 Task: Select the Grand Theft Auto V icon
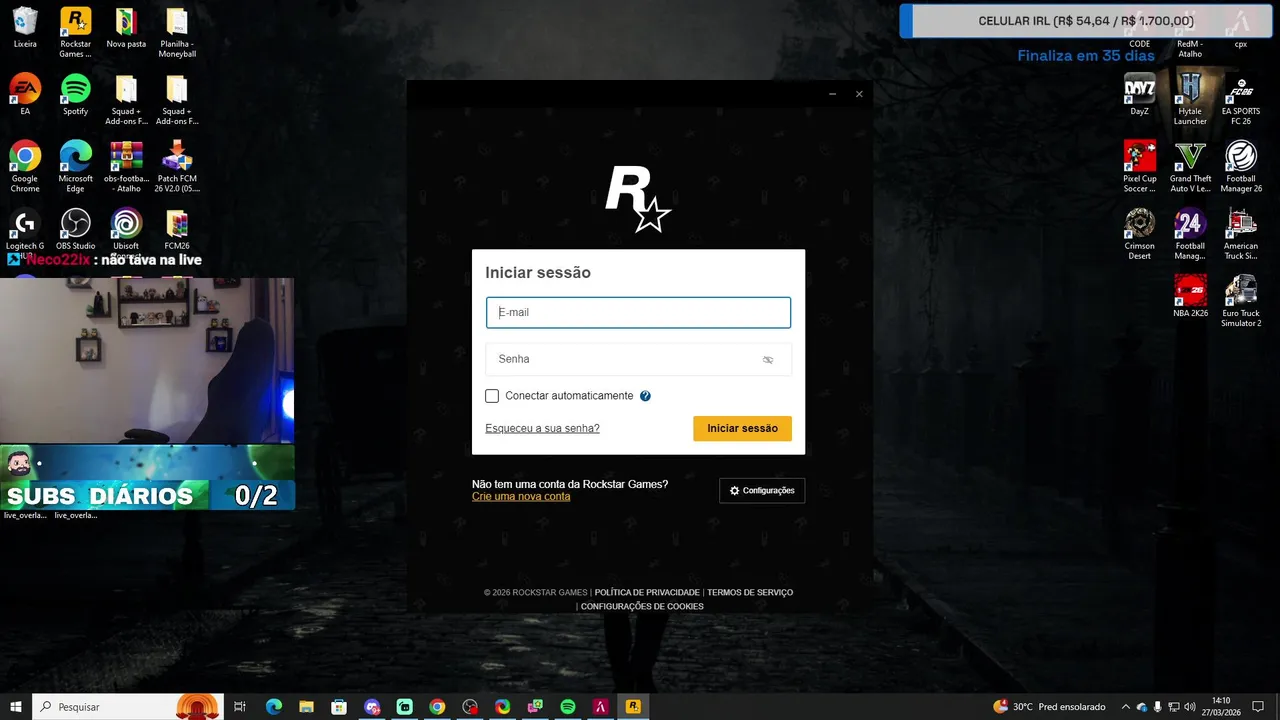click(1190, 166)
